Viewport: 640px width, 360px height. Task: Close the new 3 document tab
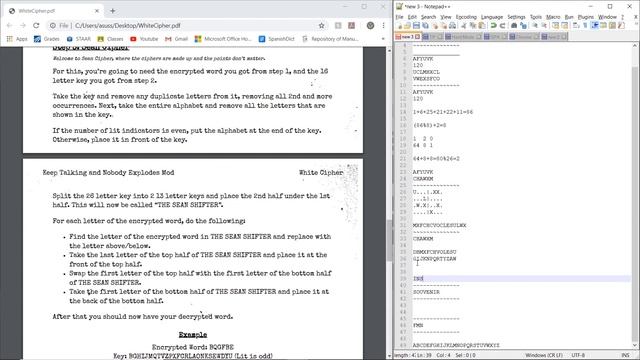pos(417,37)
